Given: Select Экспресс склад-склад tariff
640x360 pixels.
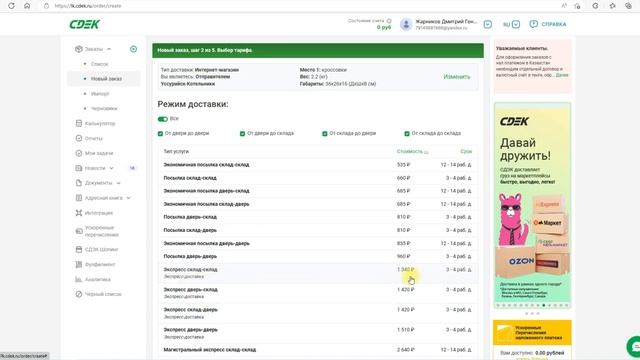Looking at the screenshot, I should click(317, 273).
